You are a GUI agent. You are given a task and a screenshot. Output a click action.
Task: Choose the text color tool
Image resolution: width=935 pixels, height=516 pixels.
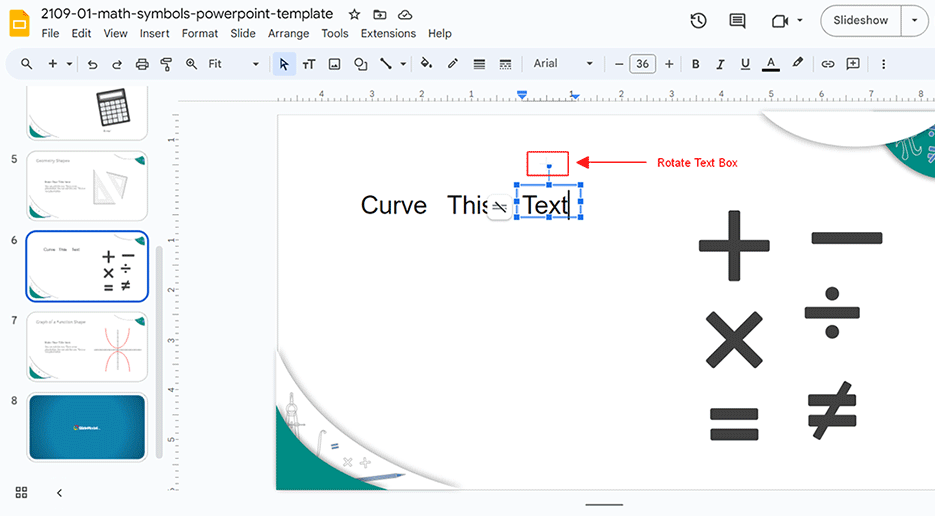pos(770,64)
